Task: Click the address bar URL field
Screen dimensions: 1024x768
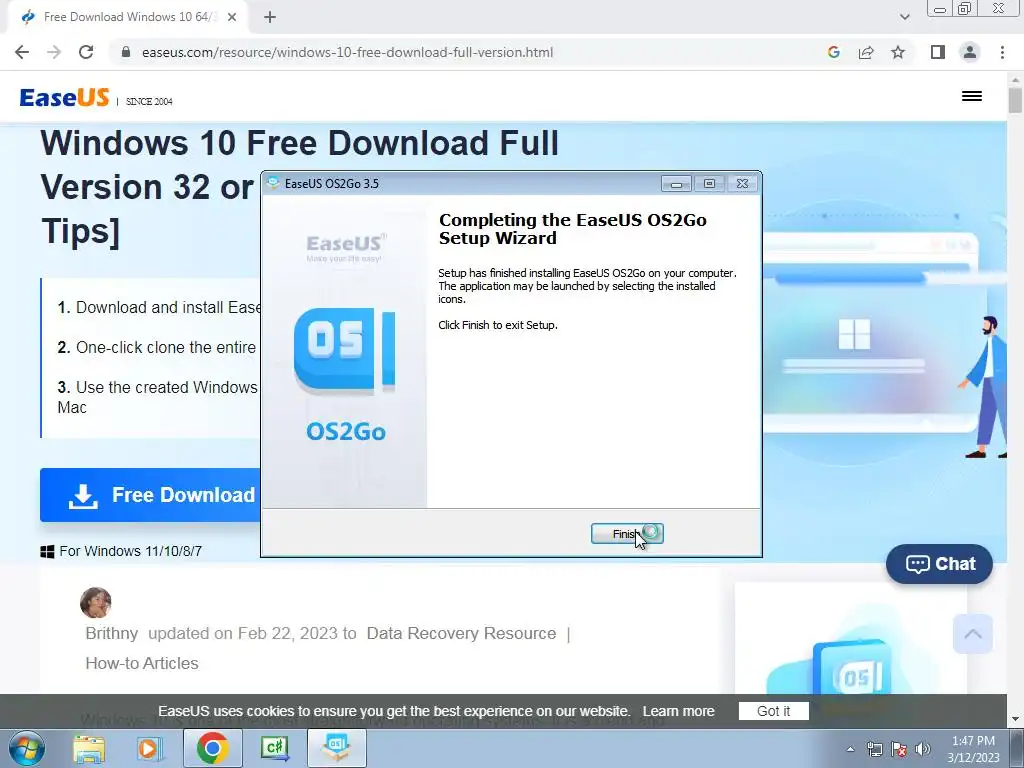Action: click(470, 52)
